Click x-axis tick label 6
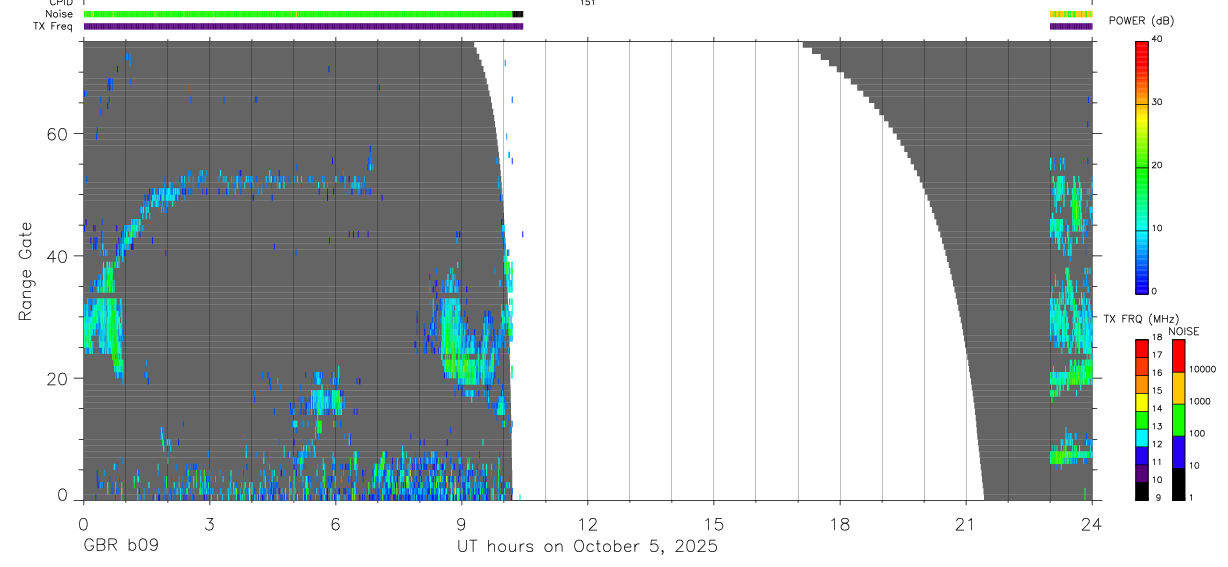The width and height of the screenshot is (1228, 567). pos(335,523)
